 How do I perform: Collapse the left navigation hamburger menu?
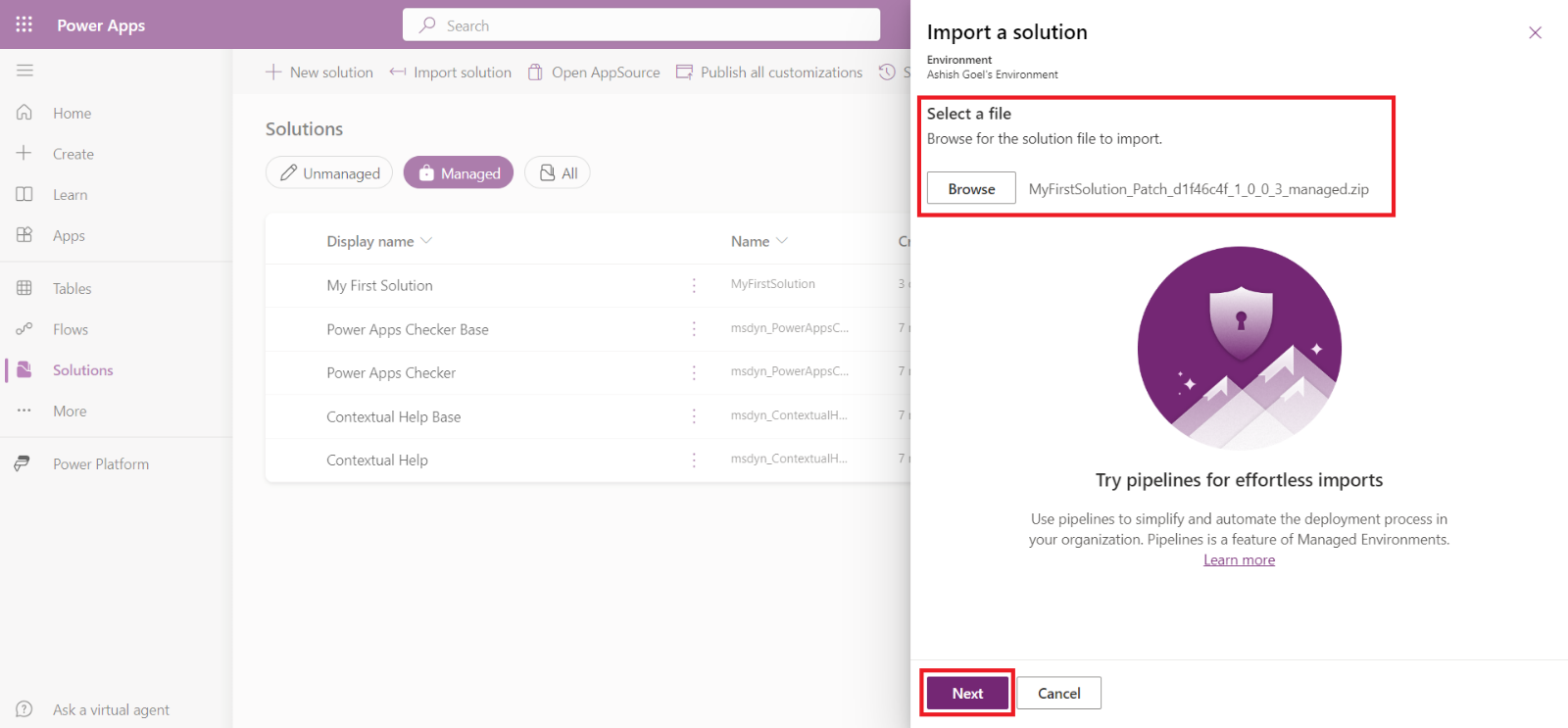click(24, 71)
